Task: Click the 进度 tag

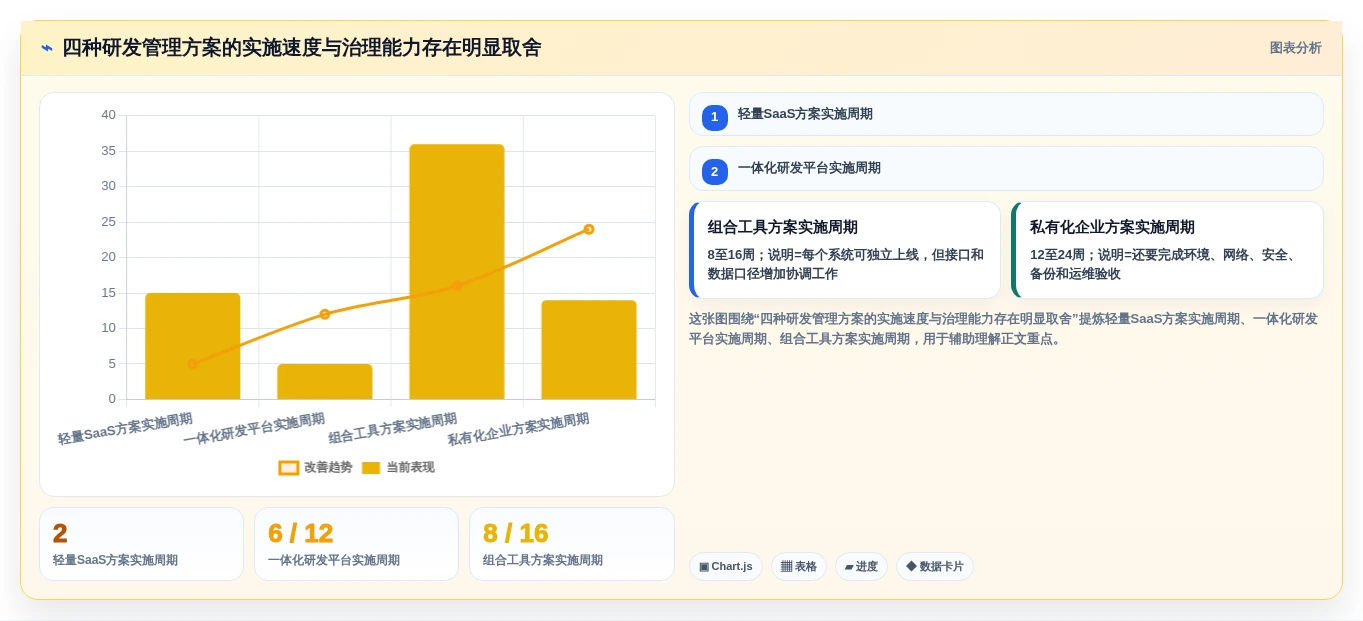Action: coord(861,567)
